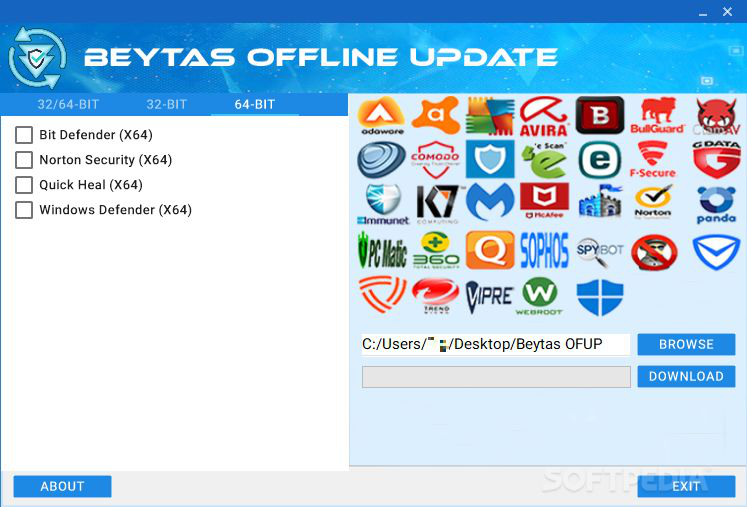Click the Adaware antivirus logo
Viewport: 747px width, 507px height.
click(382, 116)
